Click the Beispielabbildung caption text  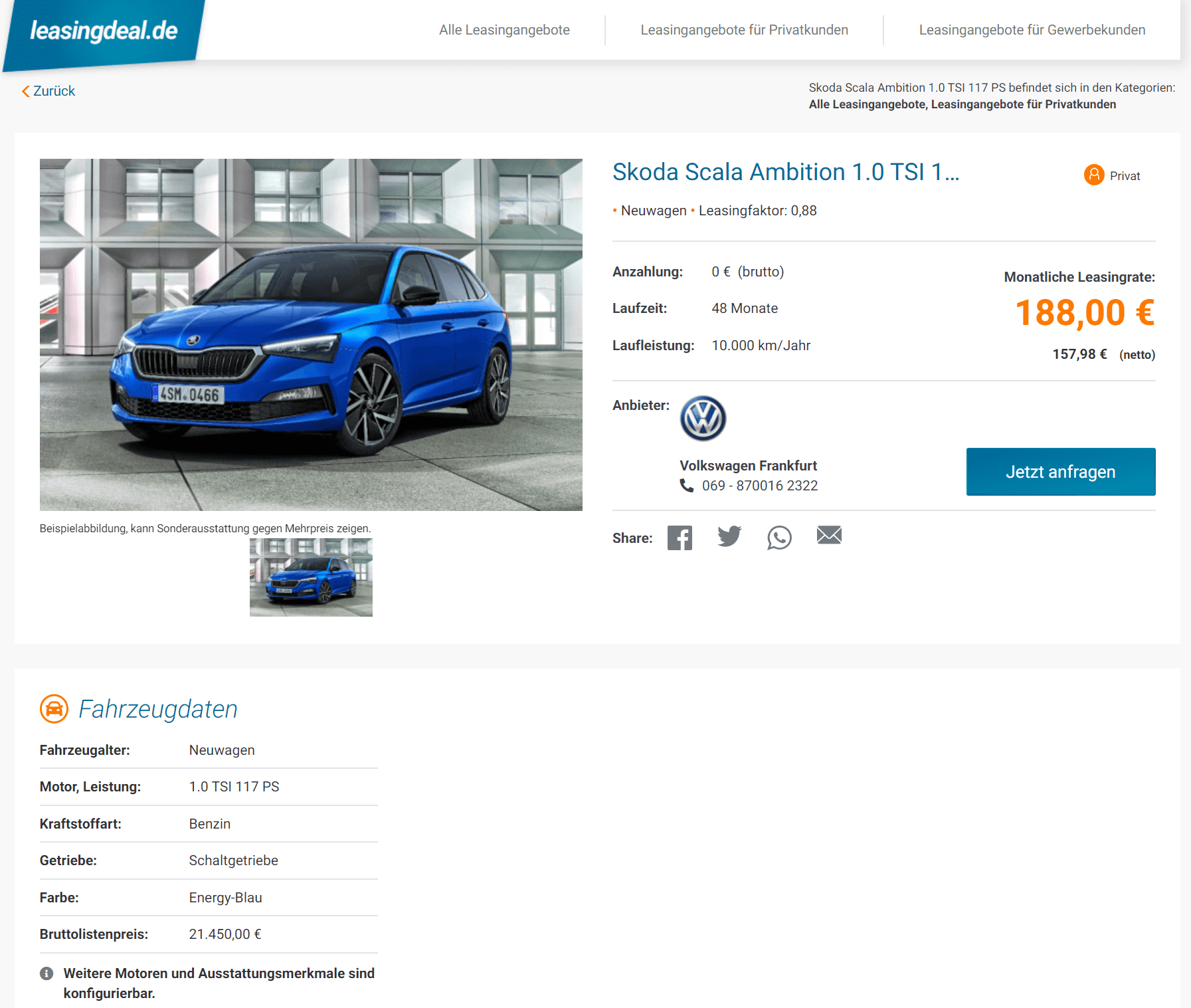[x=205, y=528]
